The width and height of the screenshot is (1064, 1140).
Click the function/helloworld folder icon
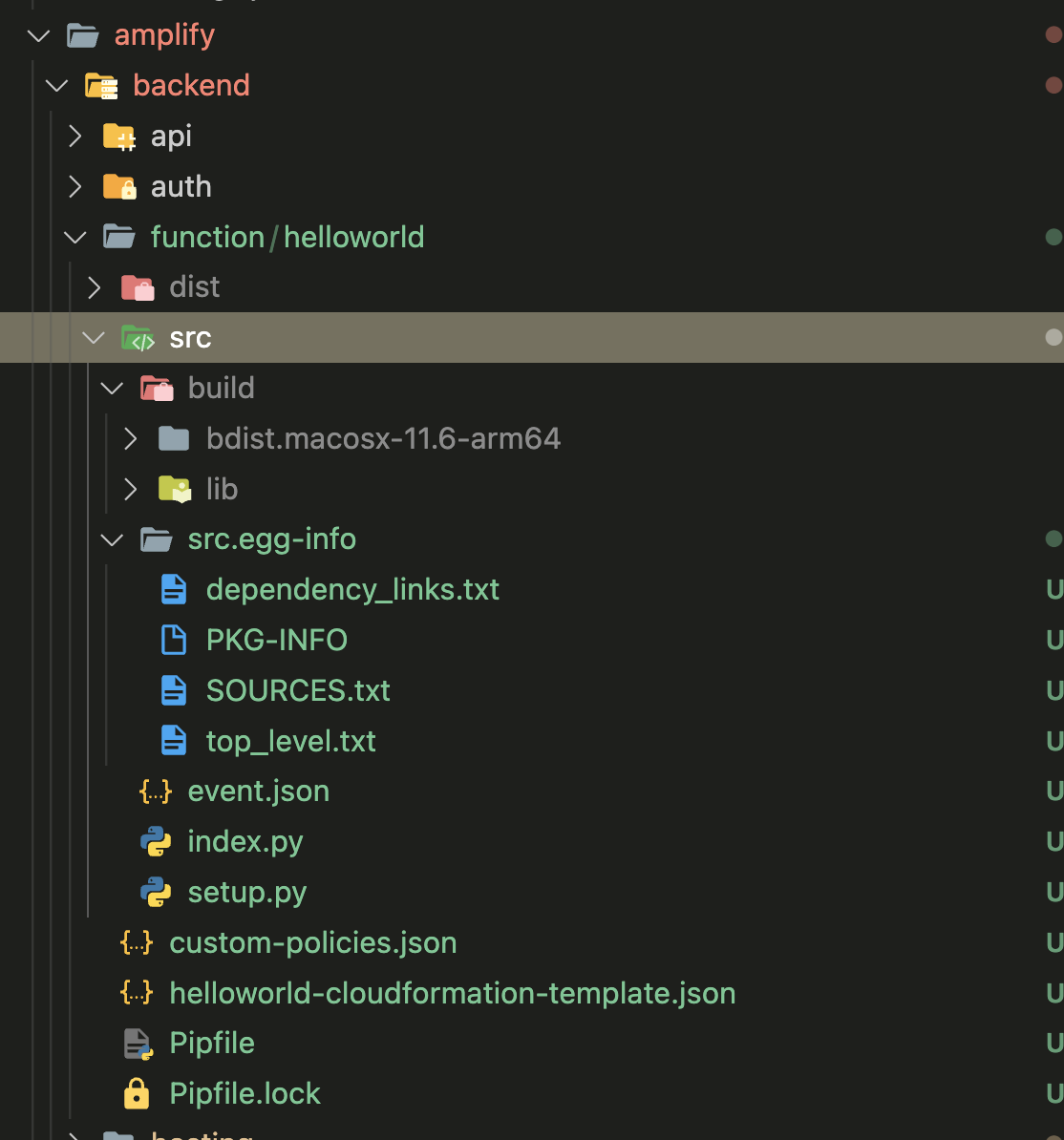tap(119, 237)
